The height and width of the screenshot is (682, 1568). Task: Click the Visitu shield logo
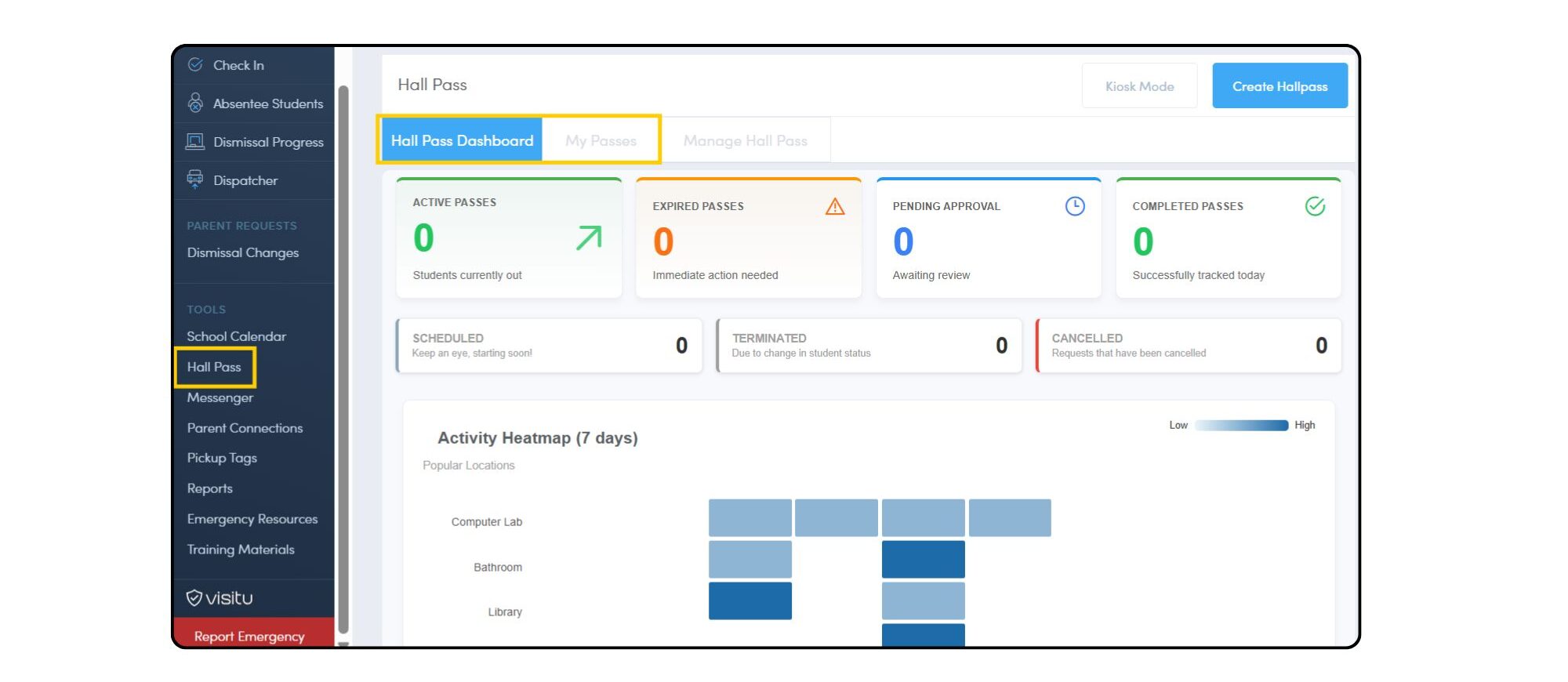194,598
